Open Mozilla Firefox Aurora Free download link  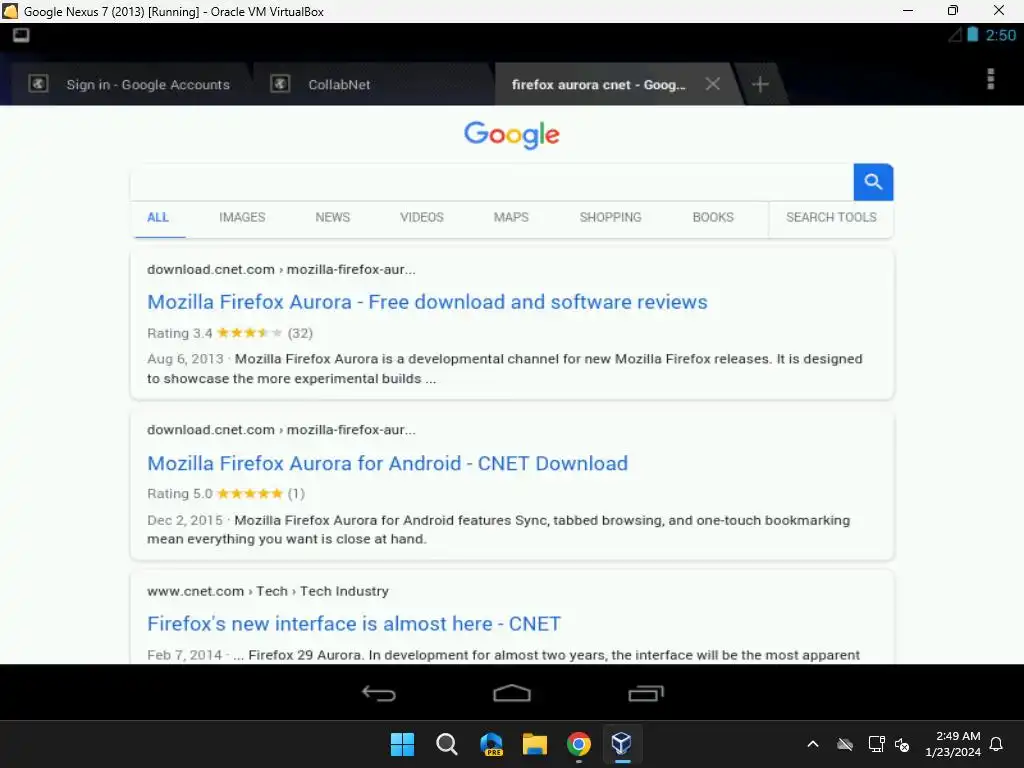click(x=427, y=302)
